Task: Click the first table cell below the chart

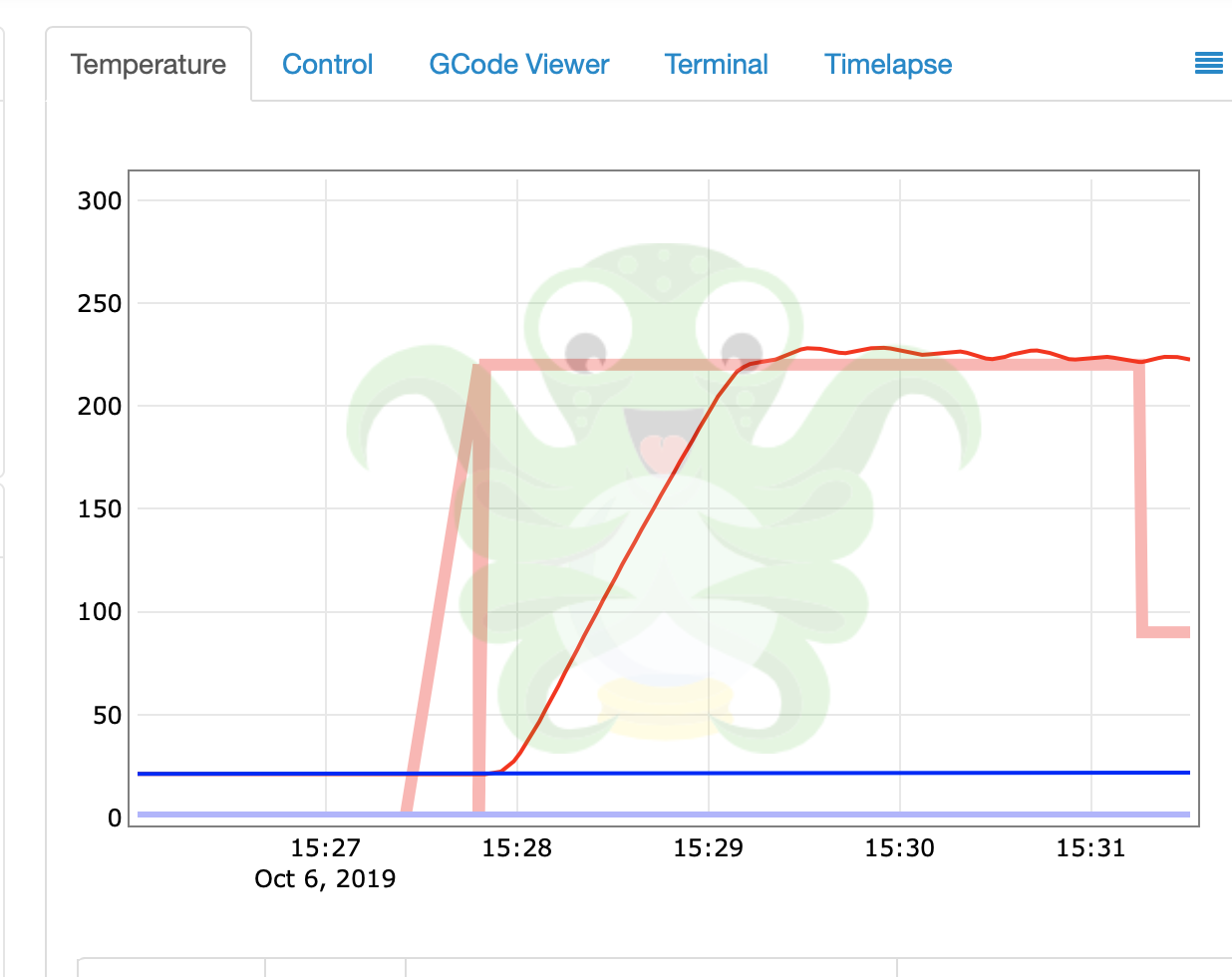Action: (169, 969)
